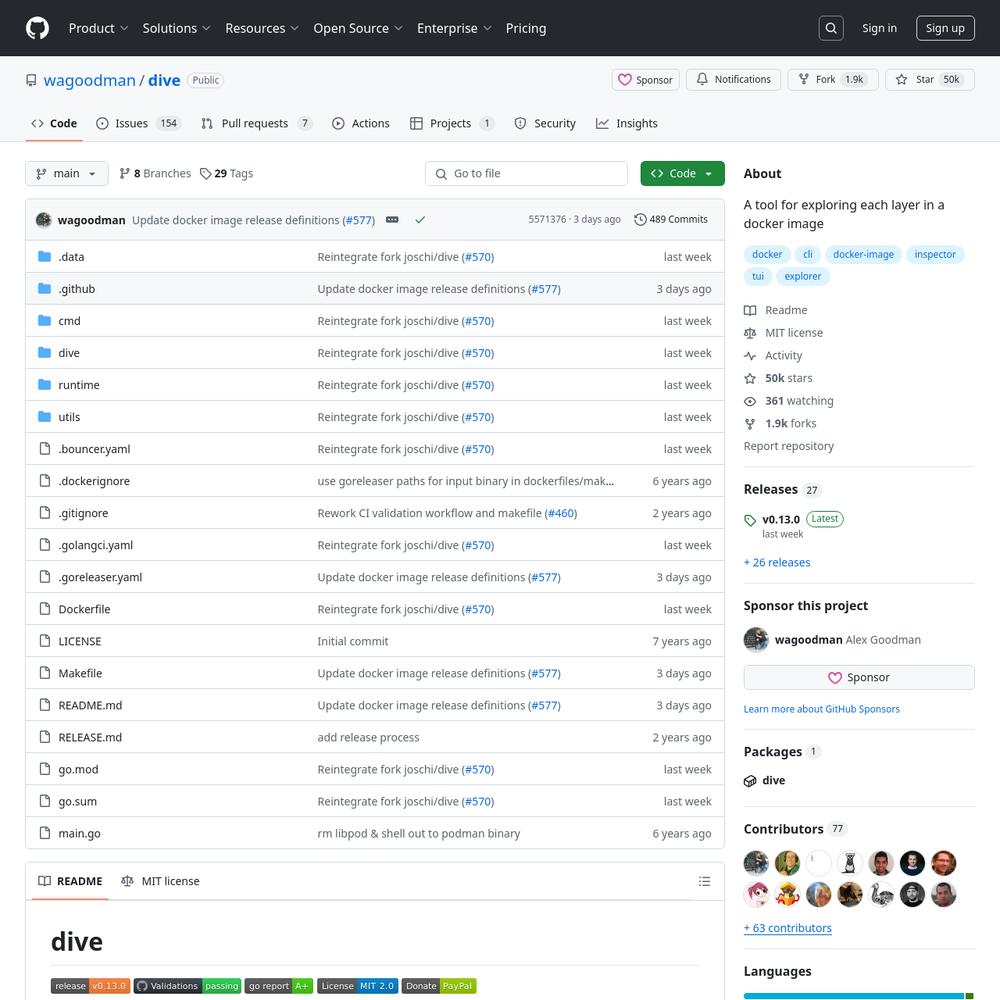The image size is (1000, 1000).
Task: Open the dive package
Action: [x=773, y=781]
